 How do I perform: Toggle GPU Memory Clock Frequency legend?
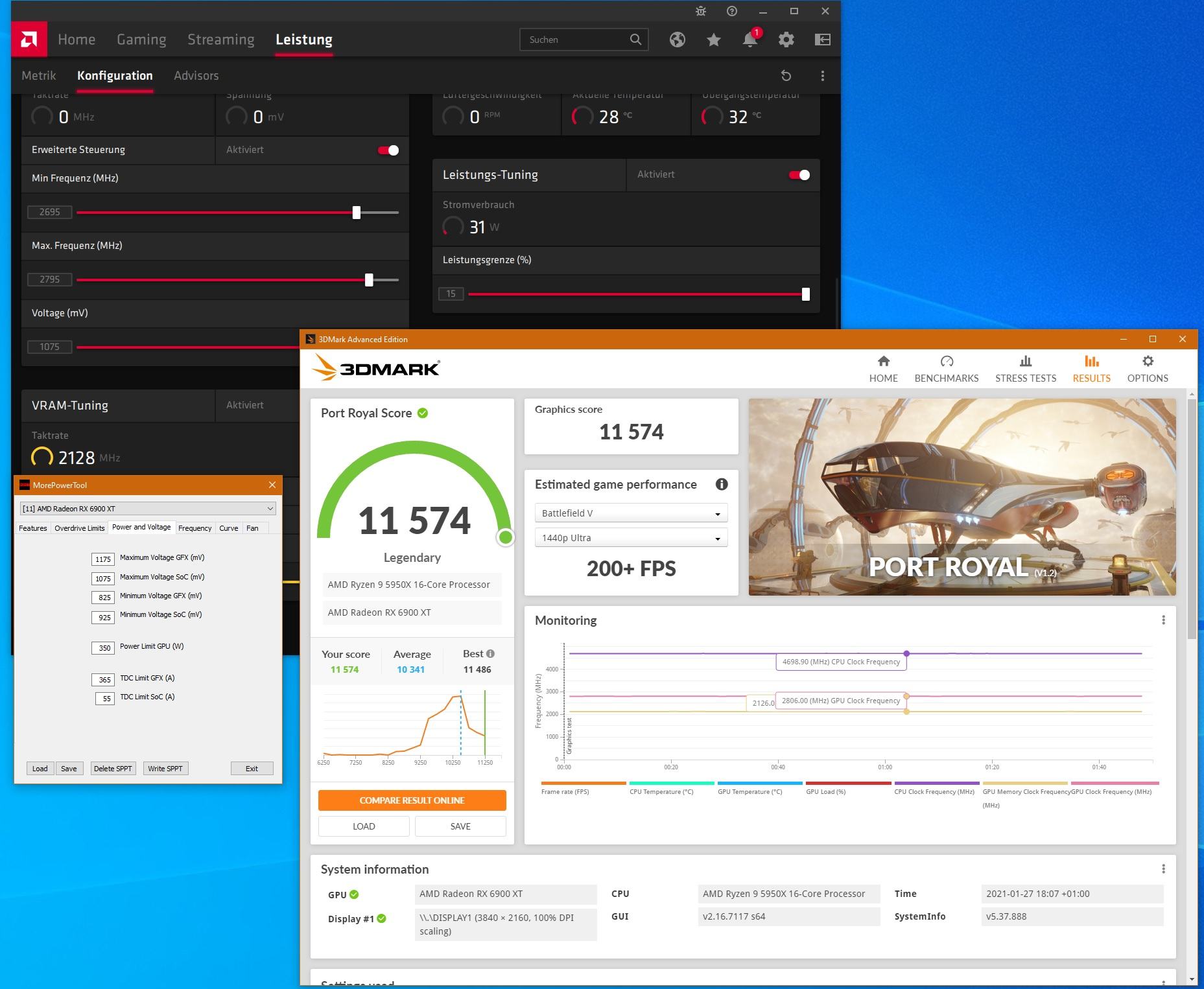tap(1024, 794)
